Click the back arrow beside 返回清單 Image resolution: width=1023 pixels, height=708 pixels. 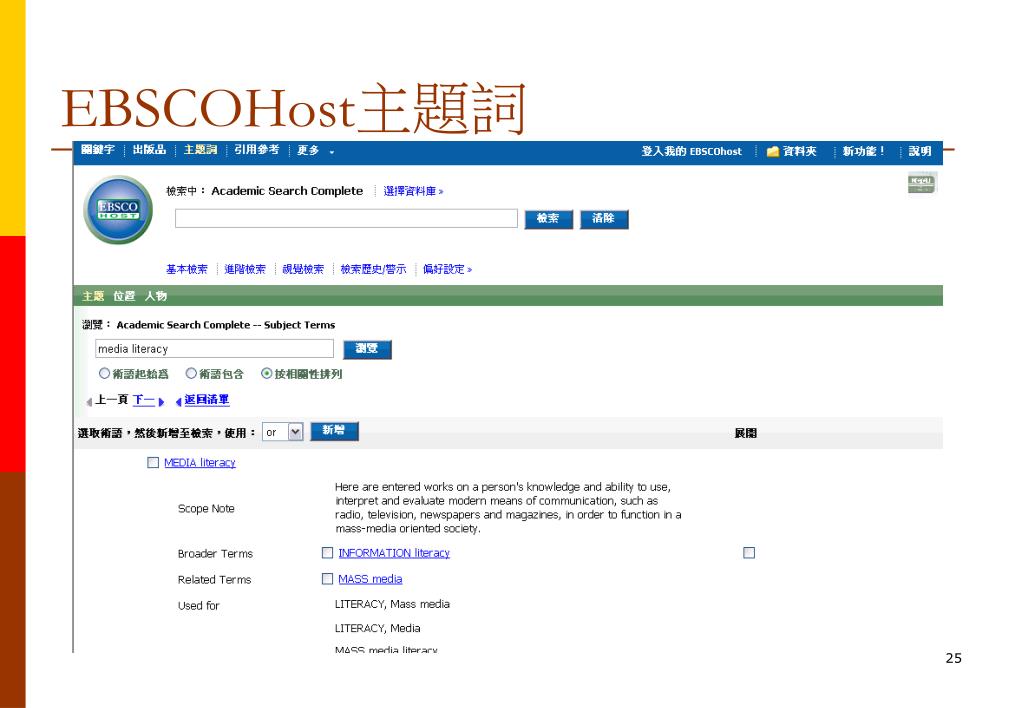(179, 402)
